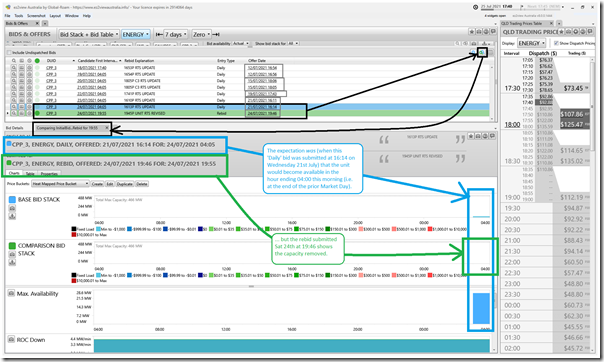Click the jump-to-end arrow after the Zero dropdown

pos(216,34)
